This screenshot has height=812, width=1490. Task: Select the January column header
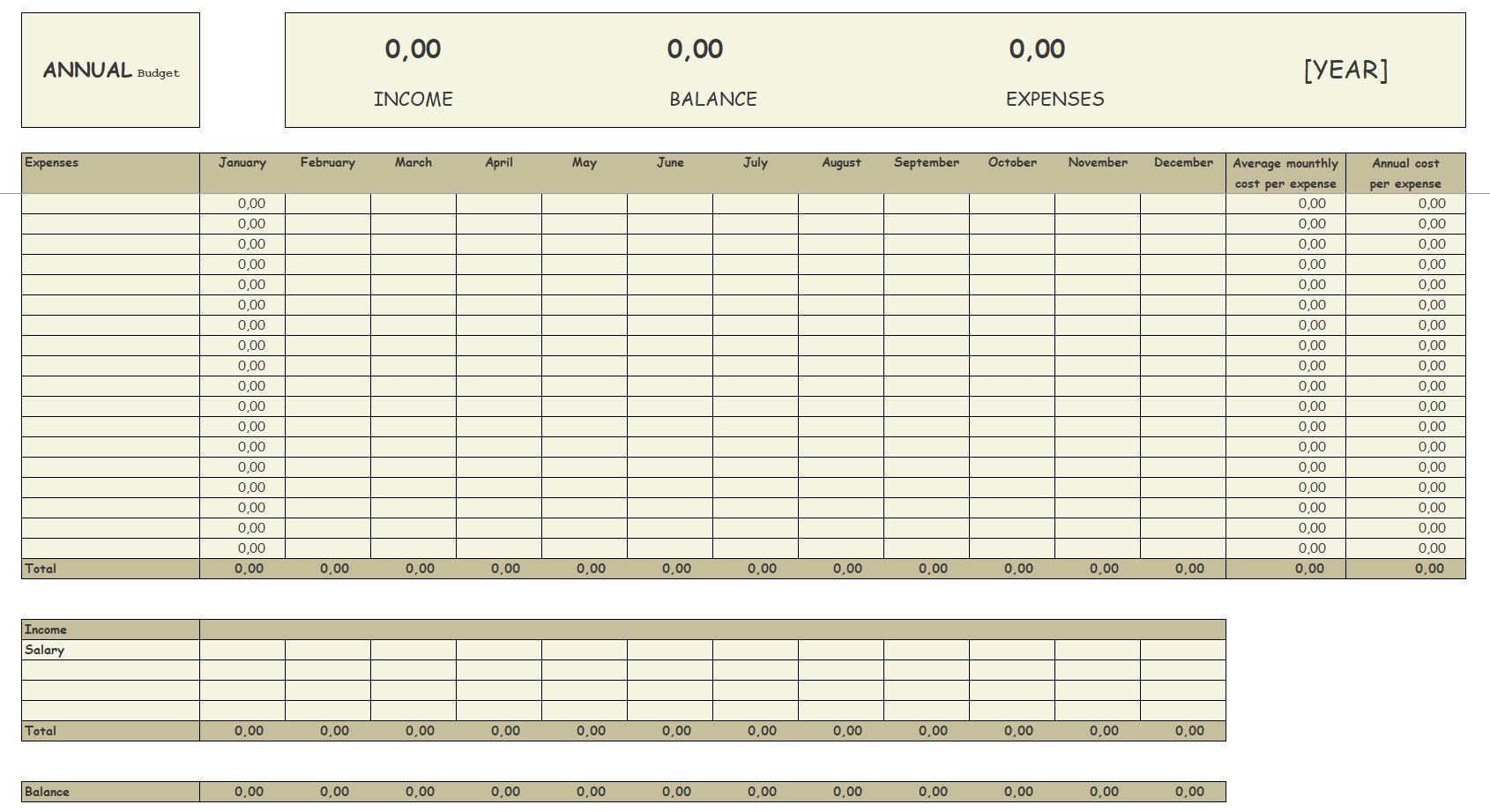242,162
